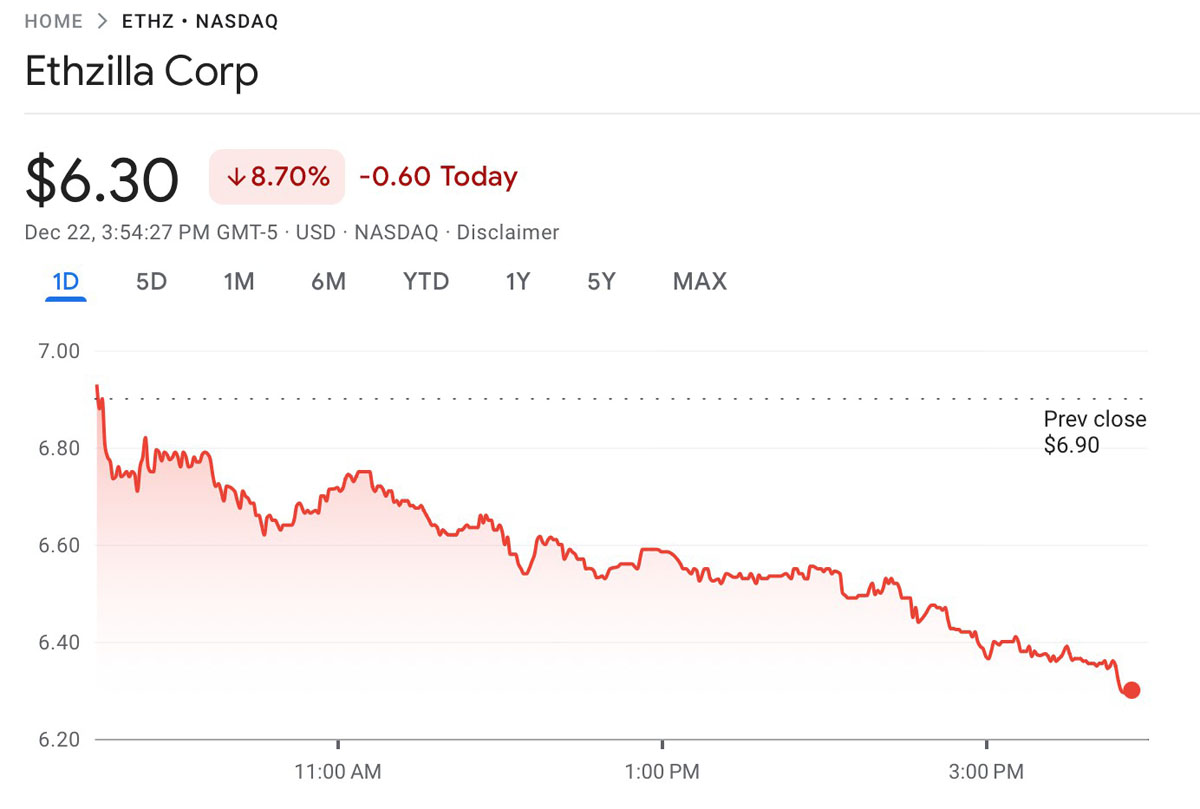This screenshot has width=1200, height=809.
Task: Open the Disclaimer link
Action: click(508, 233)
